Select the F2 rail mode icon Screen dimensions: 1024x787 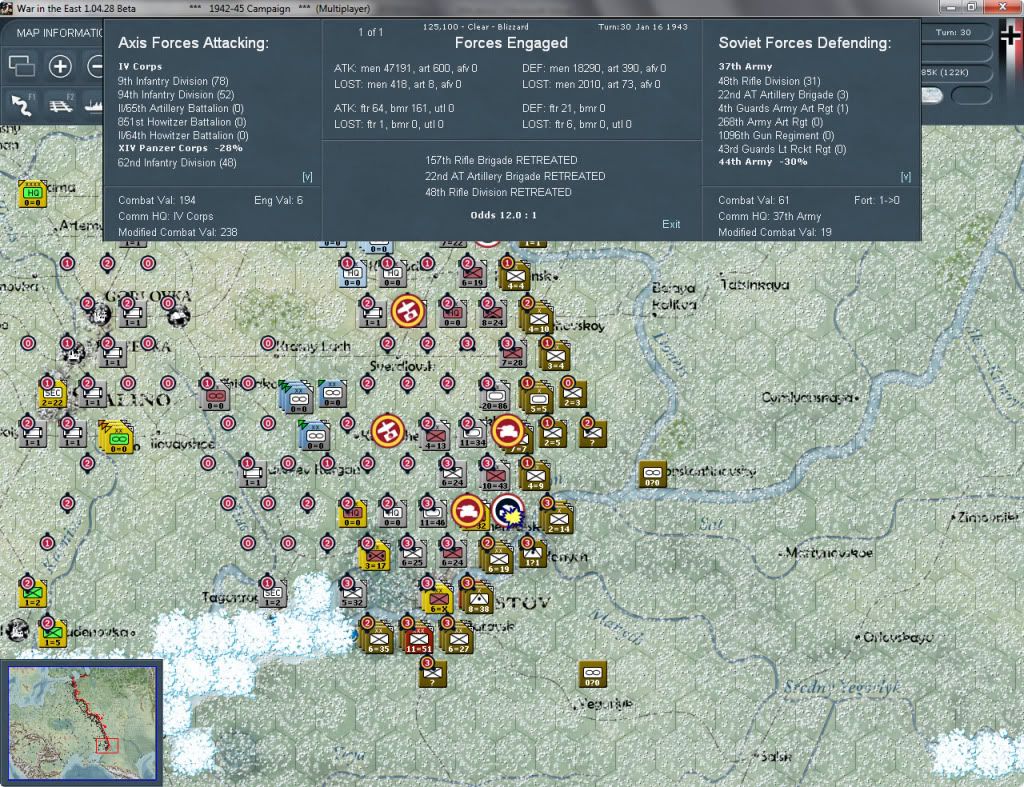point(61,104)
